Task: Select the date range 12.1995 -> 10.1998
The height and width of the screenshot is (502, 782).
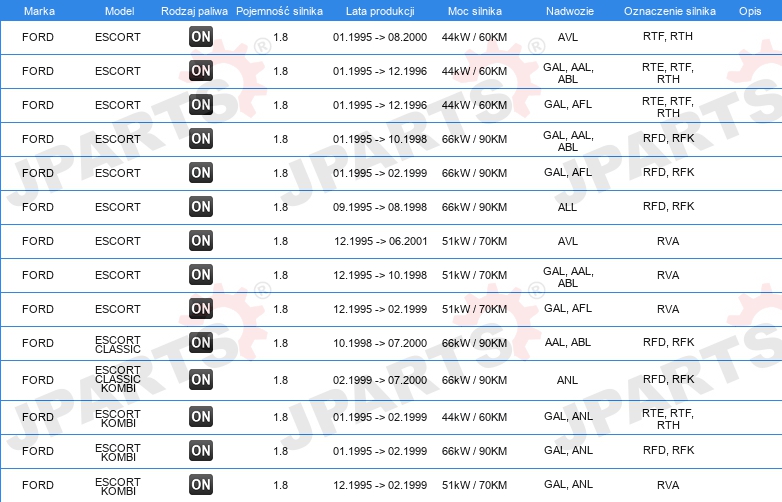Action: (x=381, y=275)
